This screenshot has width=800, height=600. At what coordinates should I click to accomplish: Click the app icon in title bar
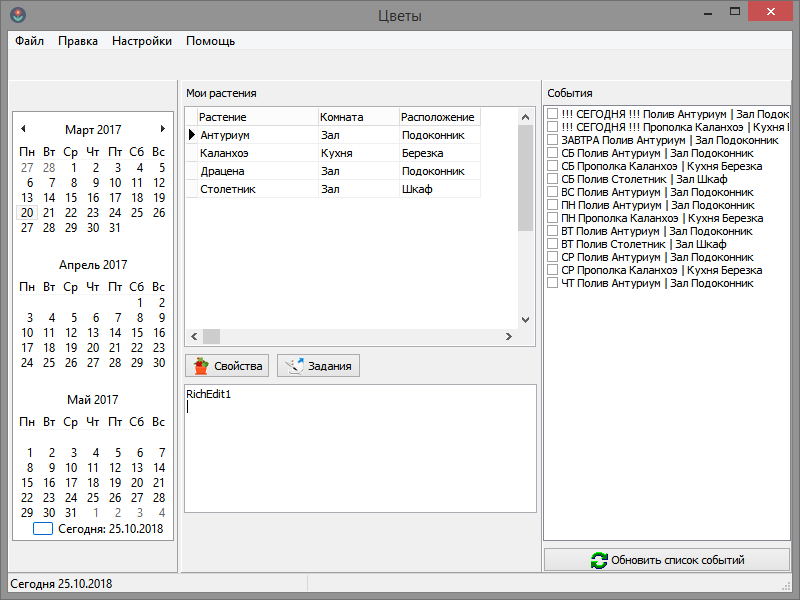click(x=18, y=15)
